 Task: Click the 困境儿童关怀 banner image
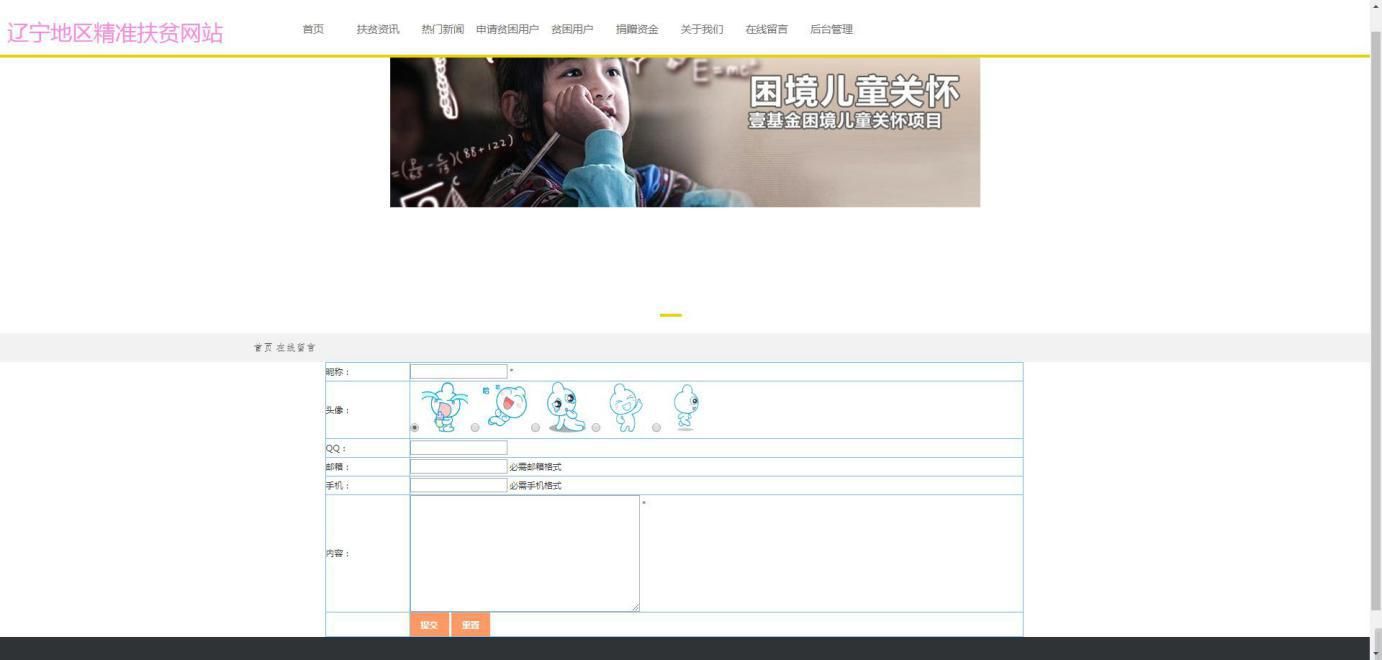(685, 132)
